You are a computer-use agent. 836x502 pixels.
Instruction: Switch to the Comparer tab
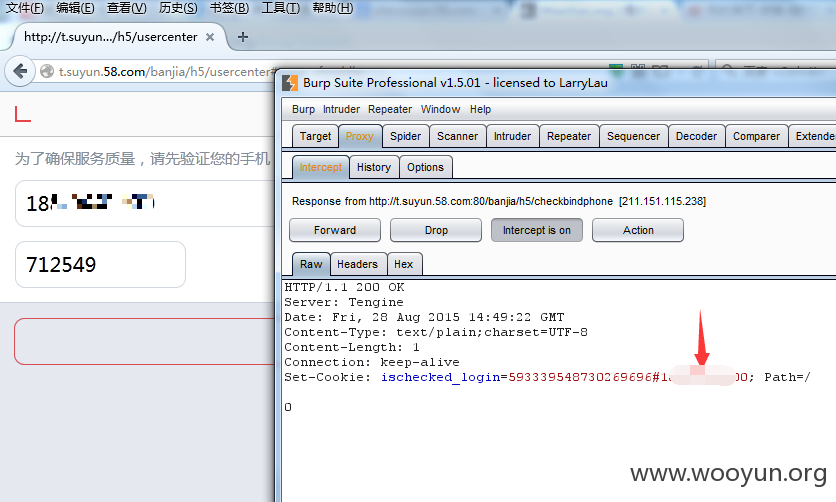point(756,136)
